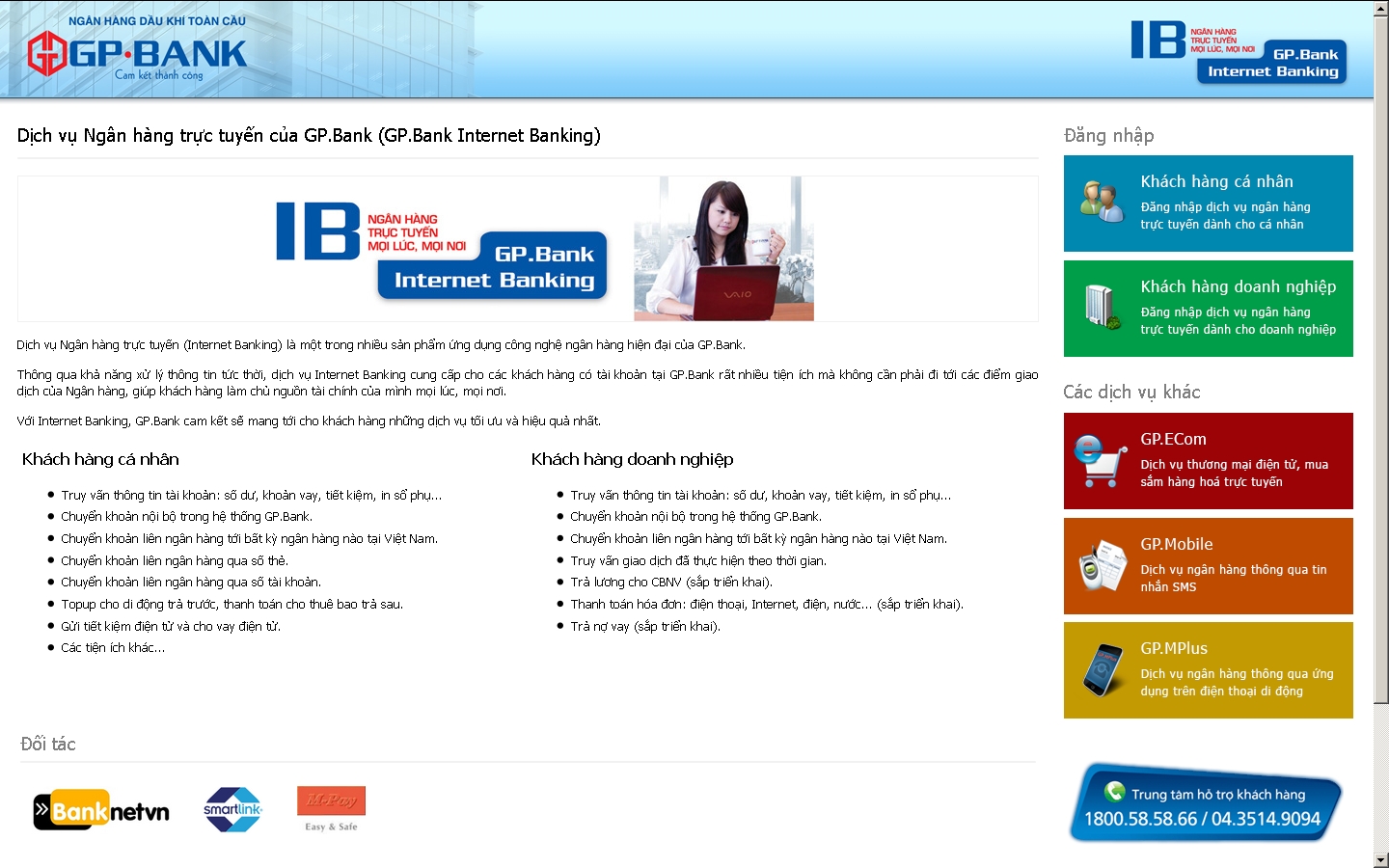Click the Các dịch vụ khác heading
Viewport: 1389px width, 868px height.
pyautogui.click(x=1131, y=392)
